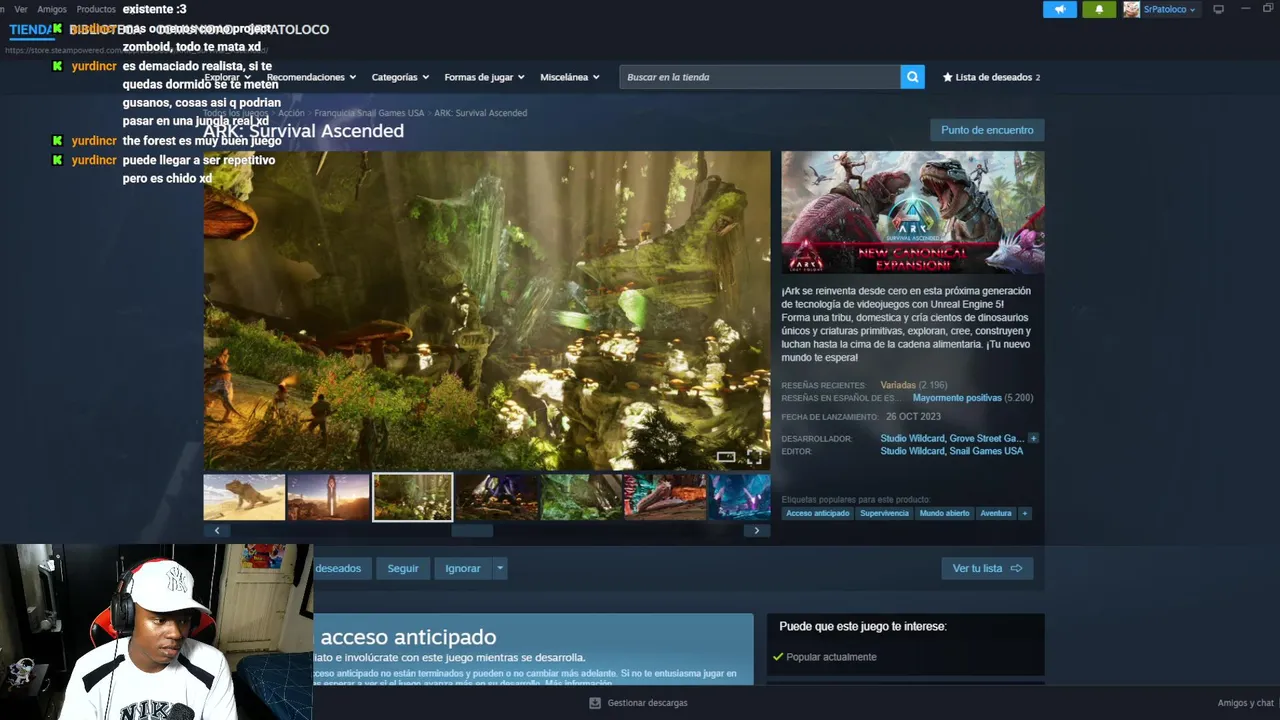The width and height of the screenshot is (1280, 720).
Task: Click the plus next to developer names
Action: tap(1033, 438)
